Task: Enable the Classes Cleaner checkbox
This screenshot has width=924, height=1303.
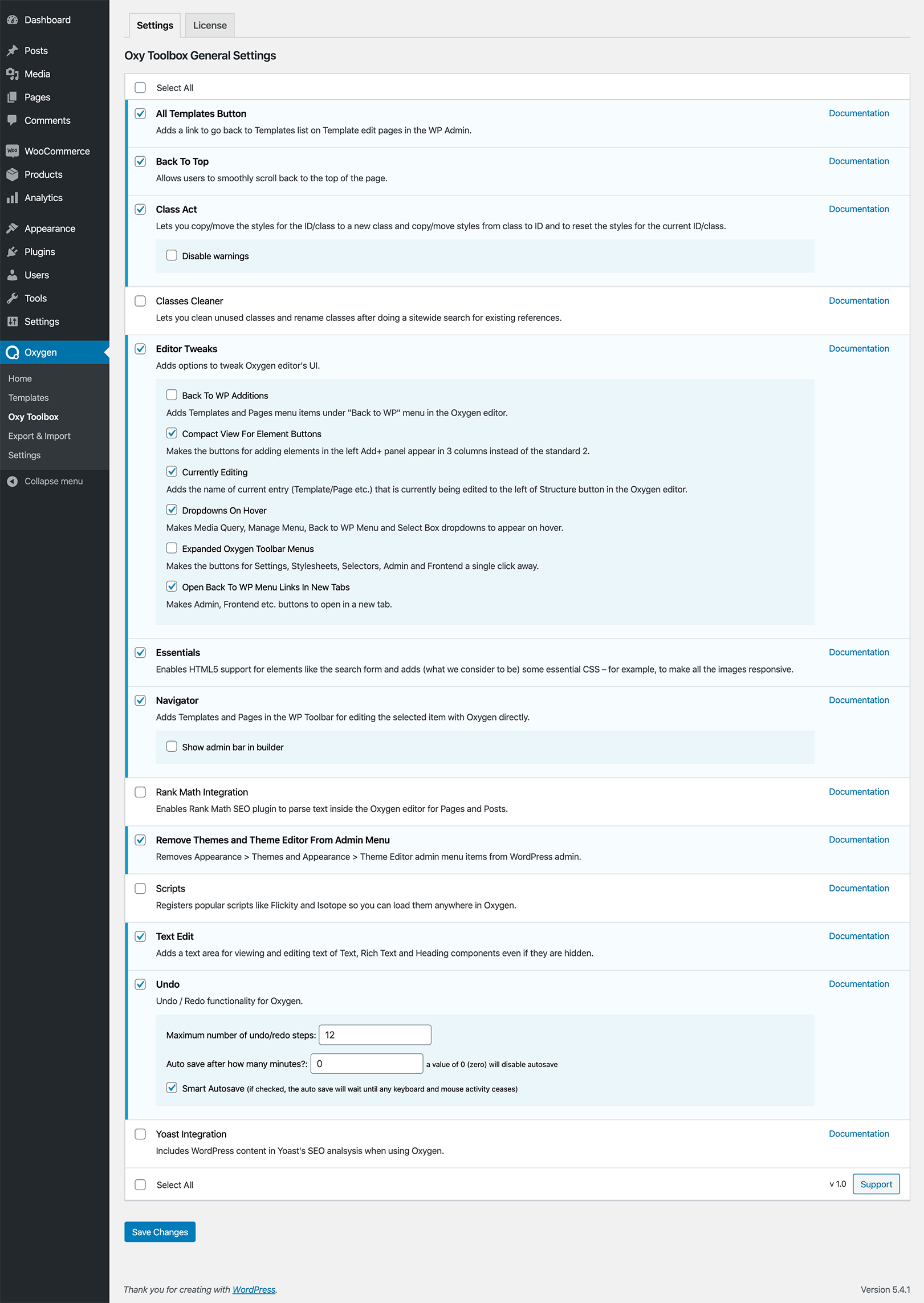Action: point(140,301)
